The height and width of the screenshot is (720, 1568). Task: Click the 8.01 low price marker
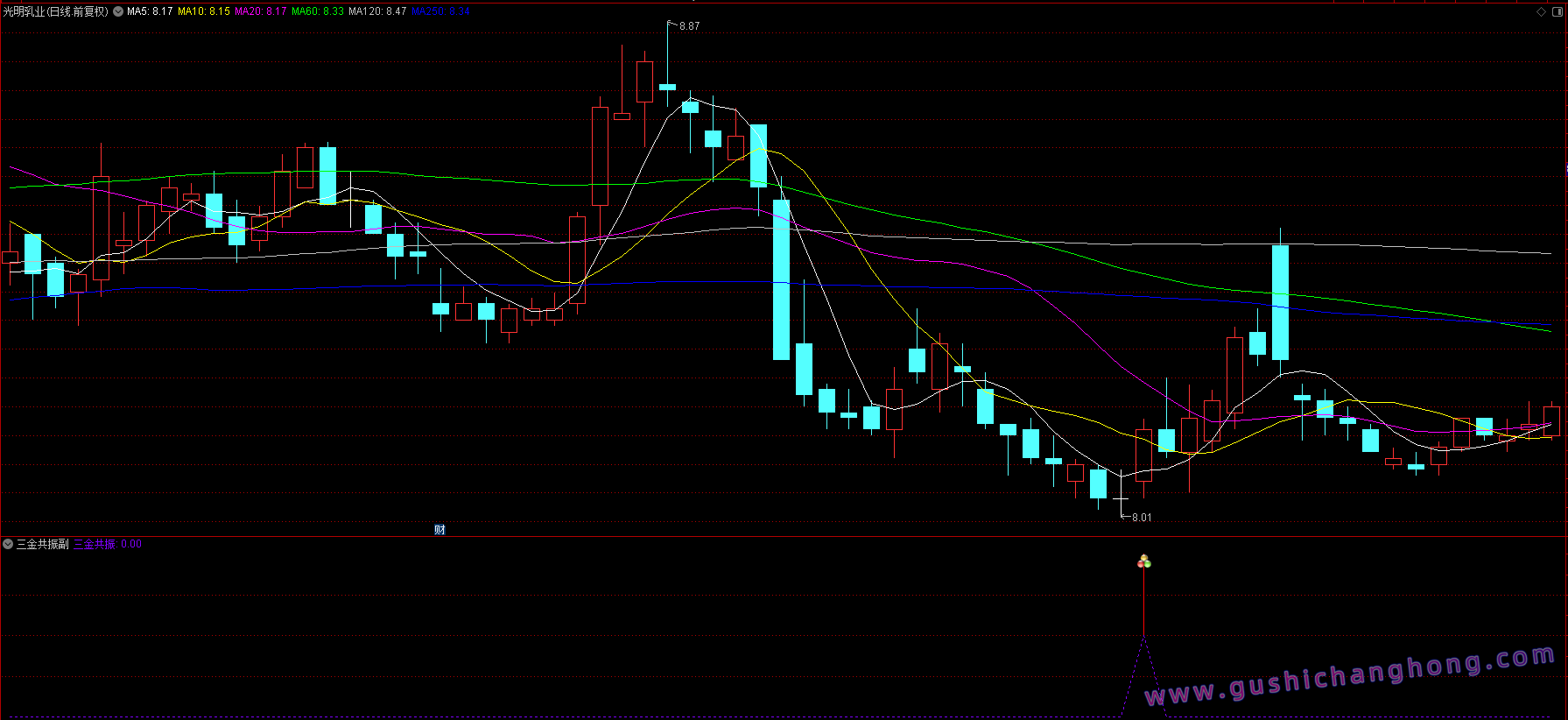[x=1141, y=518]
